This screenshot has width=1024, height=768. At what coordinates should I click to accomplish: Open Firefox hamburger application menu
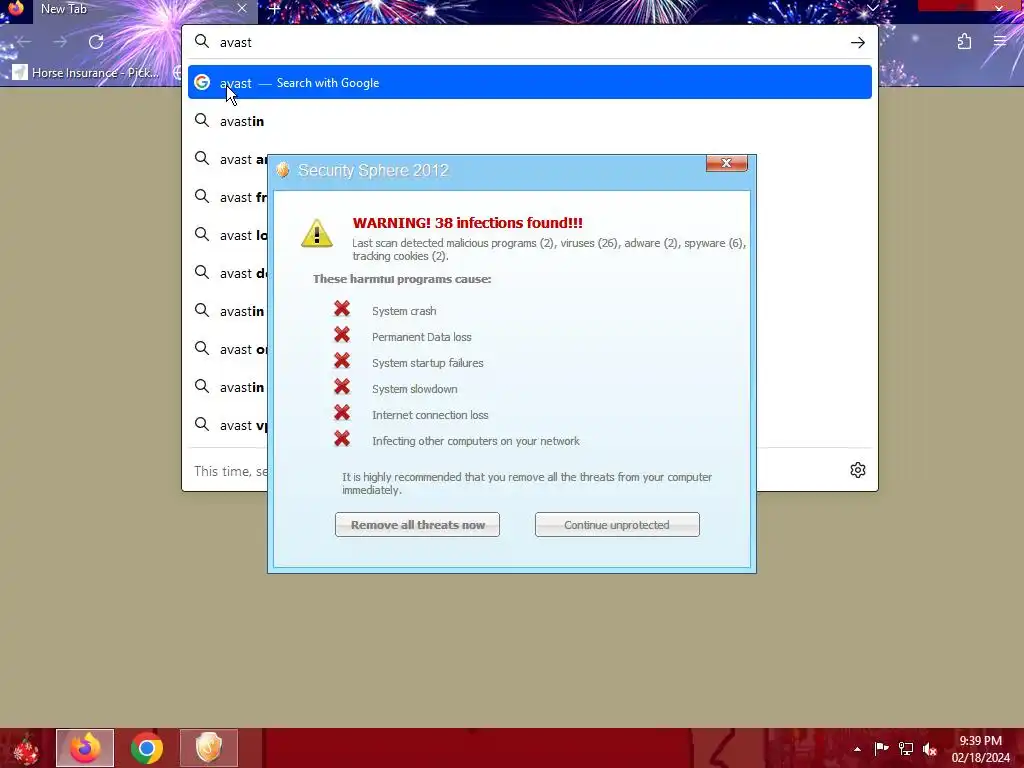pos(999,42)
